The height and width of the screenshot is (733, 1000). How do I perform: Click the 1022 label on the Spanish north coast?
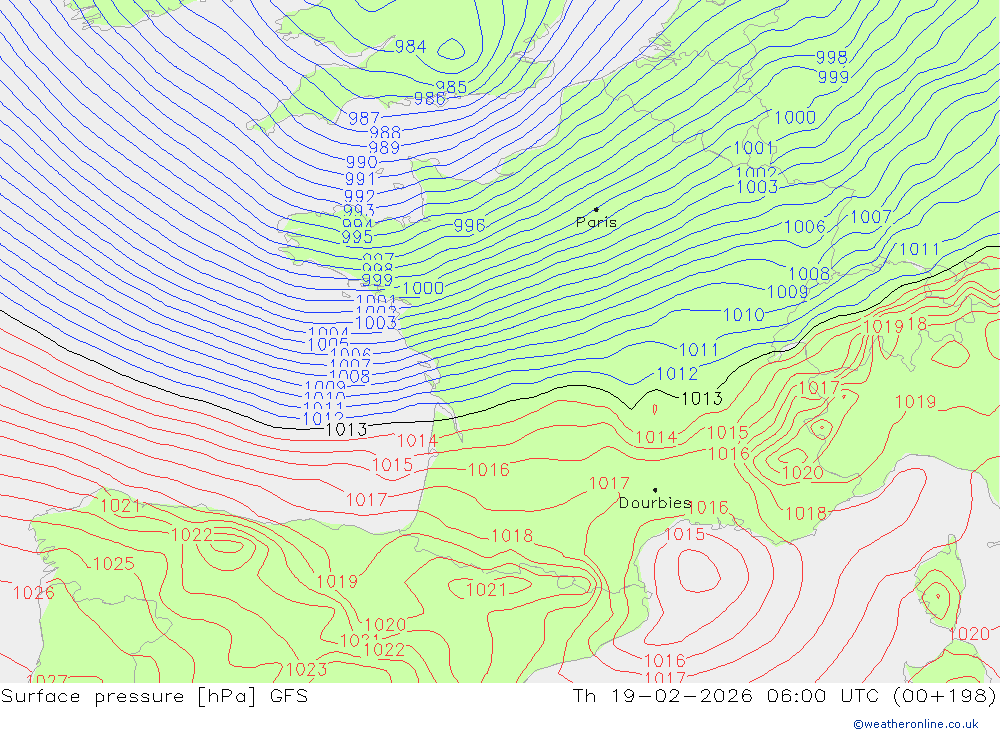(x=192, y=535)
